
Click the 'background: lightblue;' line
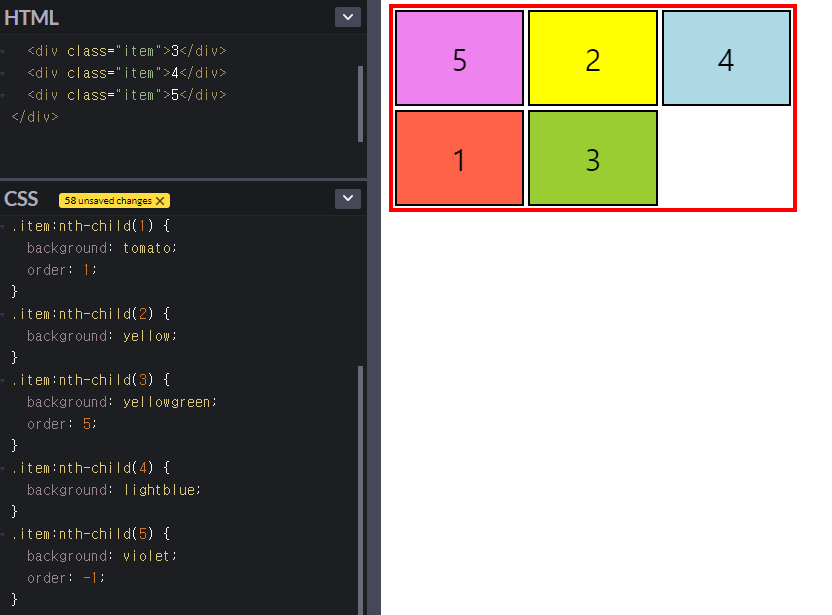tap(114, 490)
